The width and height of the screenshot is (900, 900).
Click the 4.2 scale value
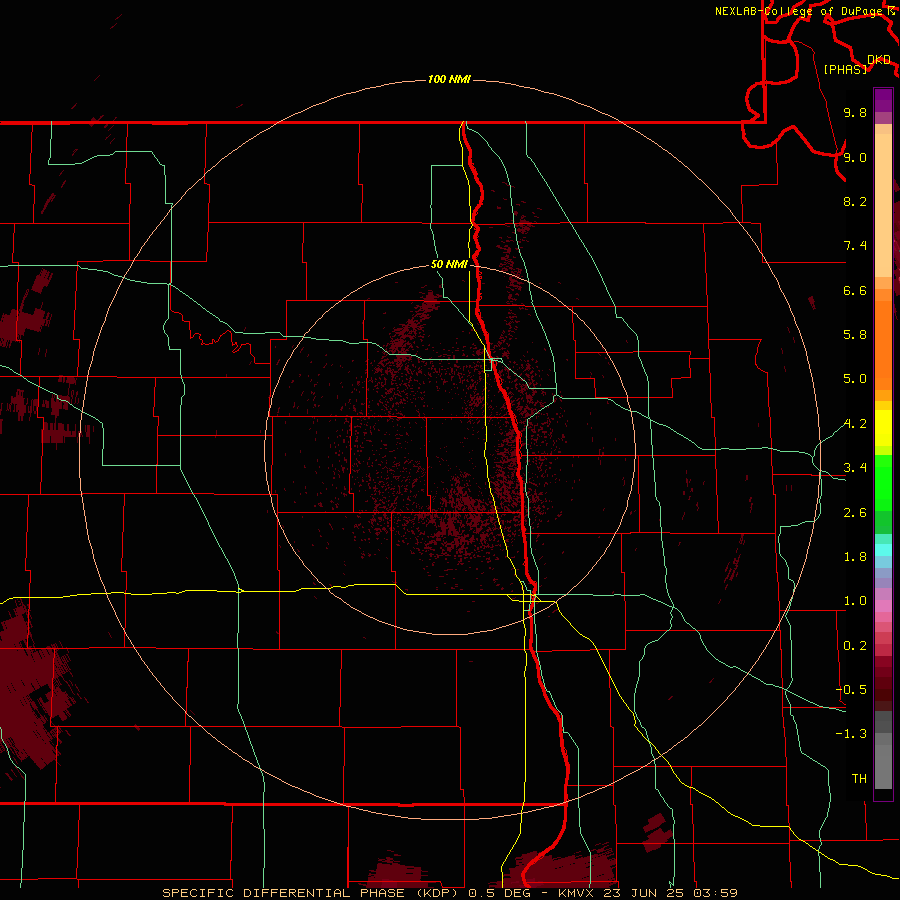click(x=855, y=424)
